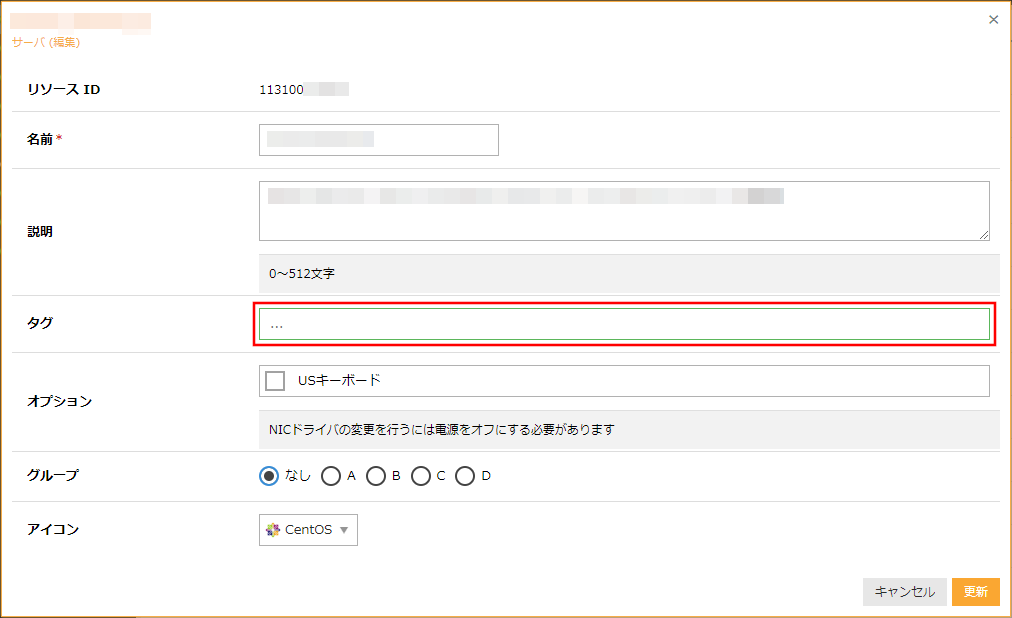Set group to D radio button

click(x=465, y=476)
